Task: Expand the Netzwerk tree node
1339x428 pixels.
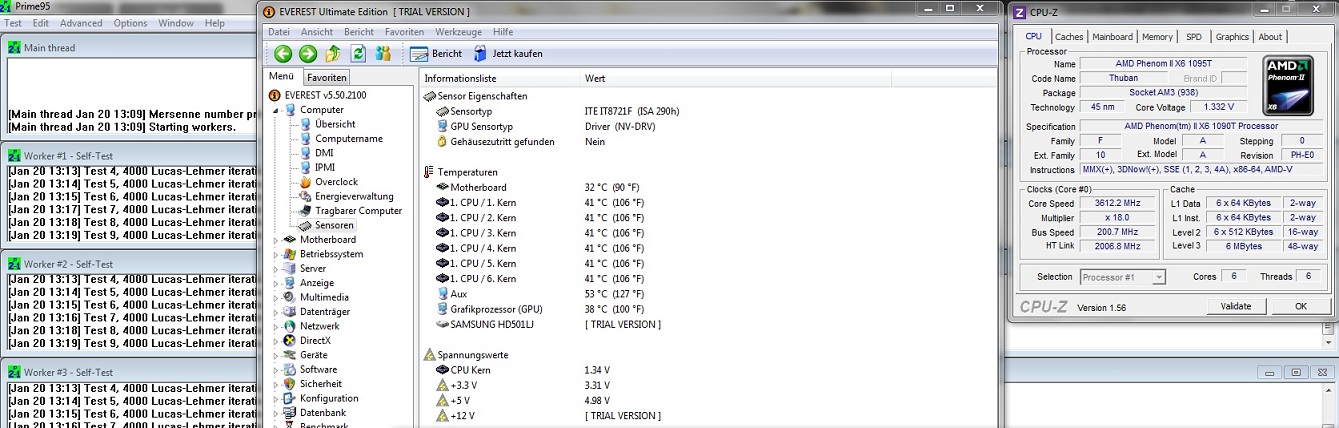Action: point(276,326)
